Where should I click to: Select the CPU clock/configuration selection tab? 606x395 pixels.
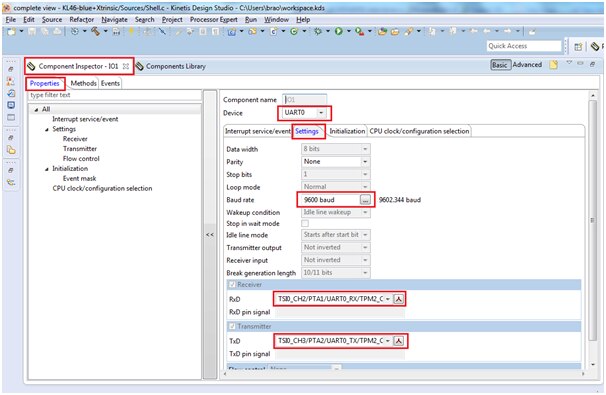[419, 131]
